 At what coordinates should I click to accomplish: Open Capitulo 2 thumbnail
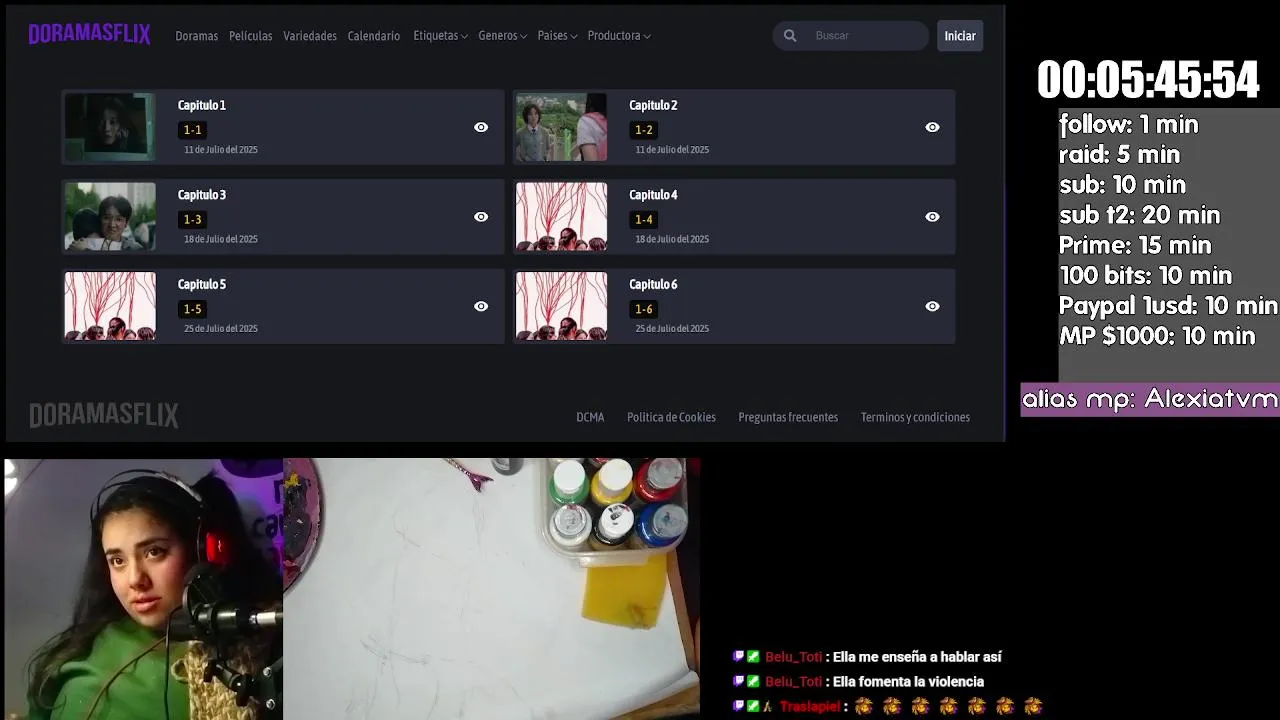(x=561, y=127)
